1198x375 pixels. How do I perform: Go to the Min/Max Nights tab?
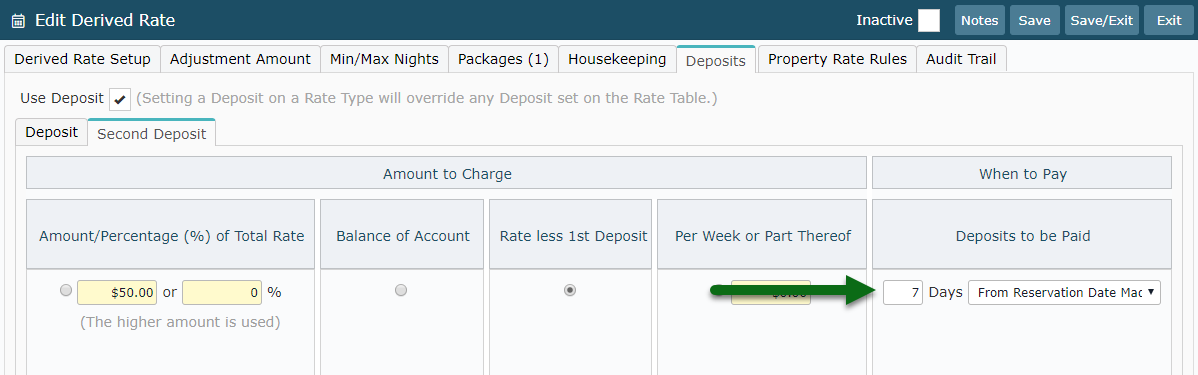pyautogui.click(x=384, y=60)
